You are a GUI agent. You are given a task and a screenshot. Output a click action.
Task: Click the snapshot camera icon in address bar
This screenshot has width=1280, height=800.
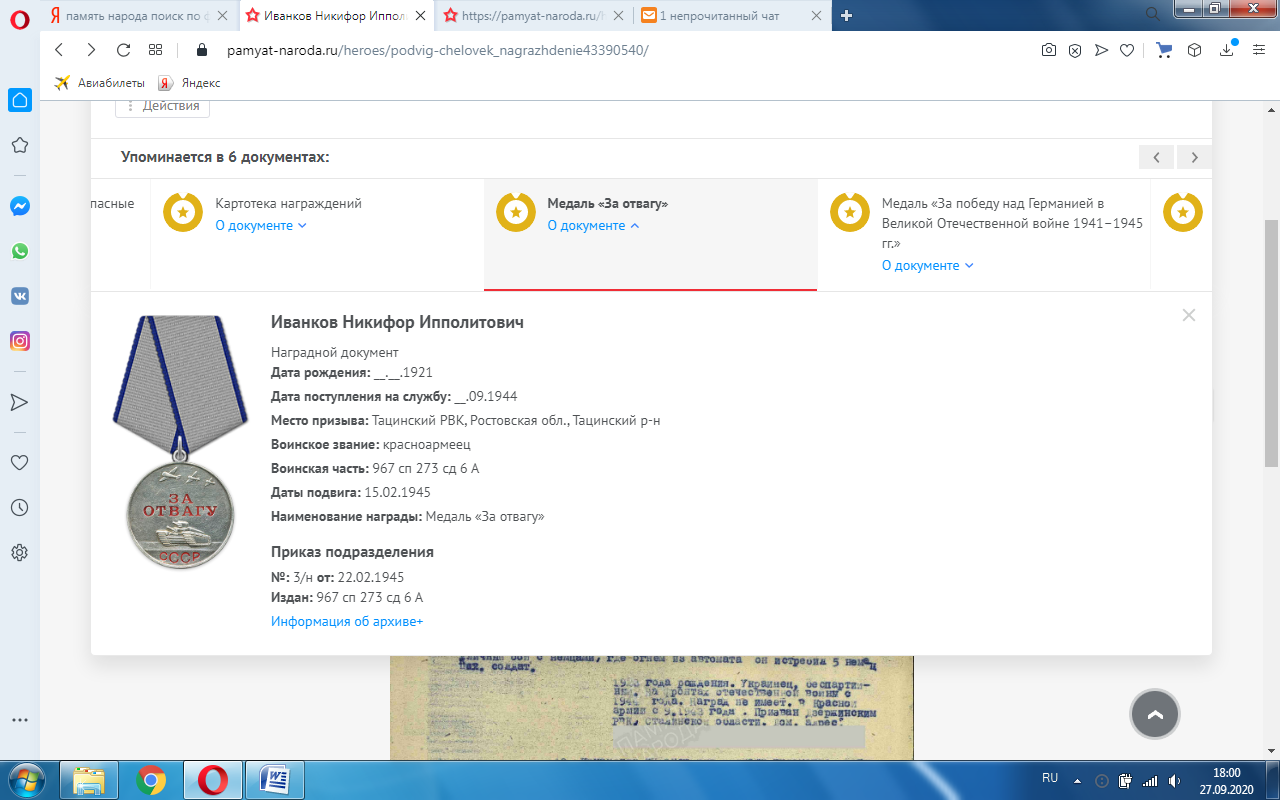1048,50
